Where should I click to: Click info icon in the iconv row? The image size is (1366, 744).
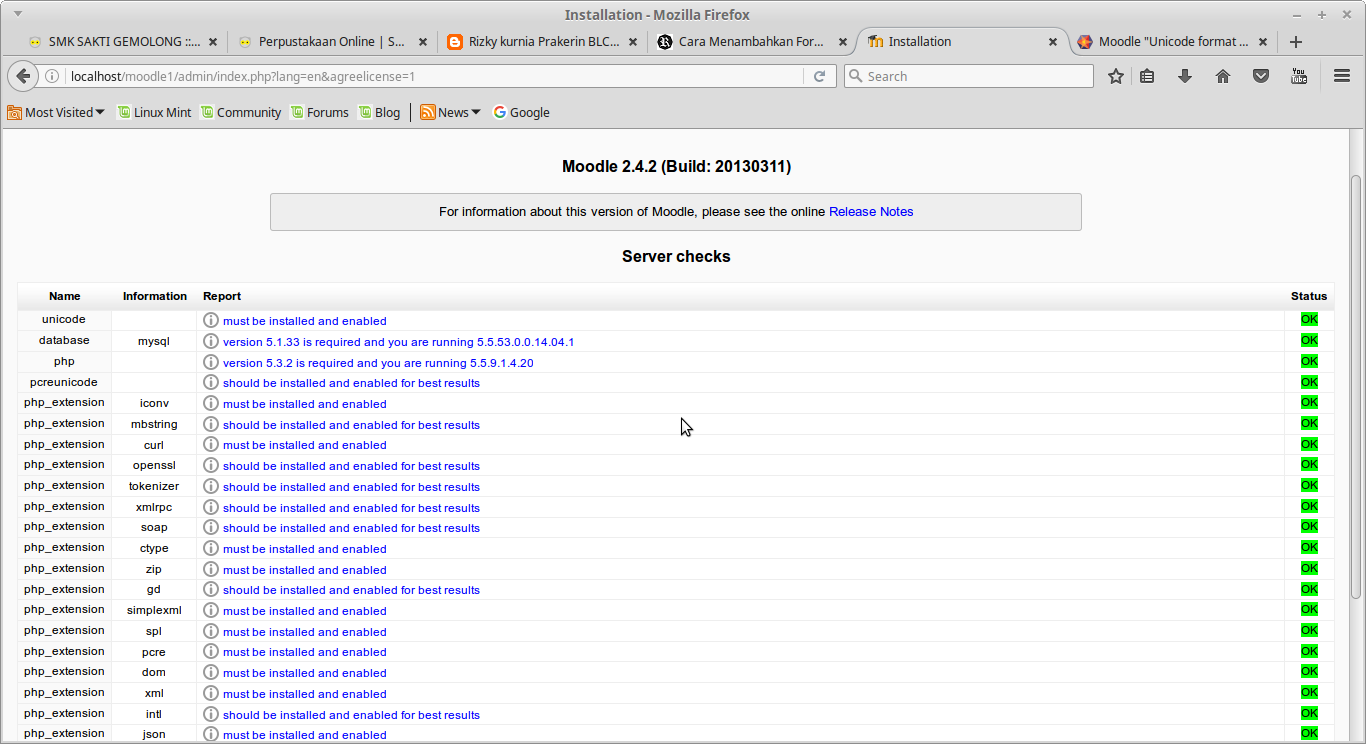coord(211,403)
